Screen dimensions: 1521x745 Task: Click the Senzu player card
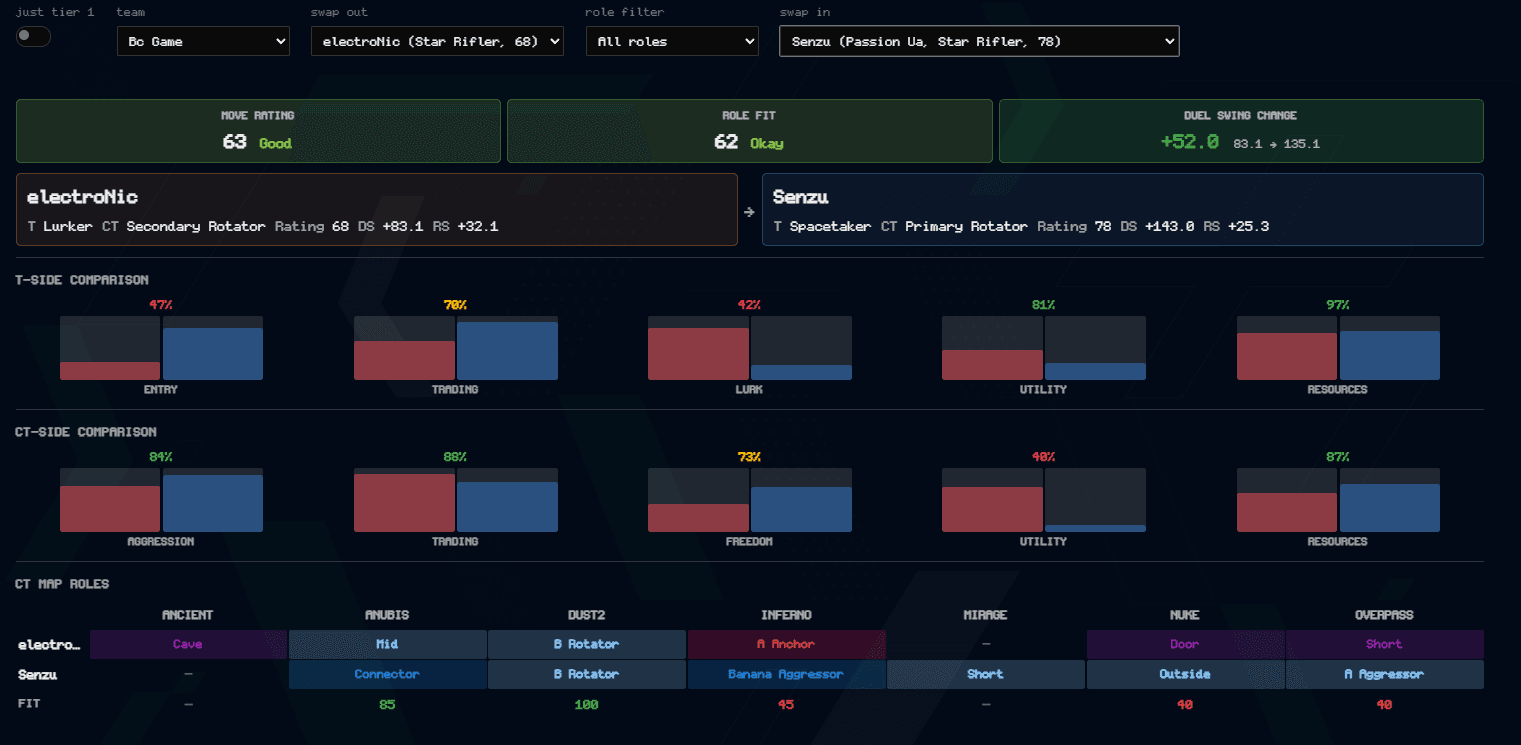[1123, 210]
